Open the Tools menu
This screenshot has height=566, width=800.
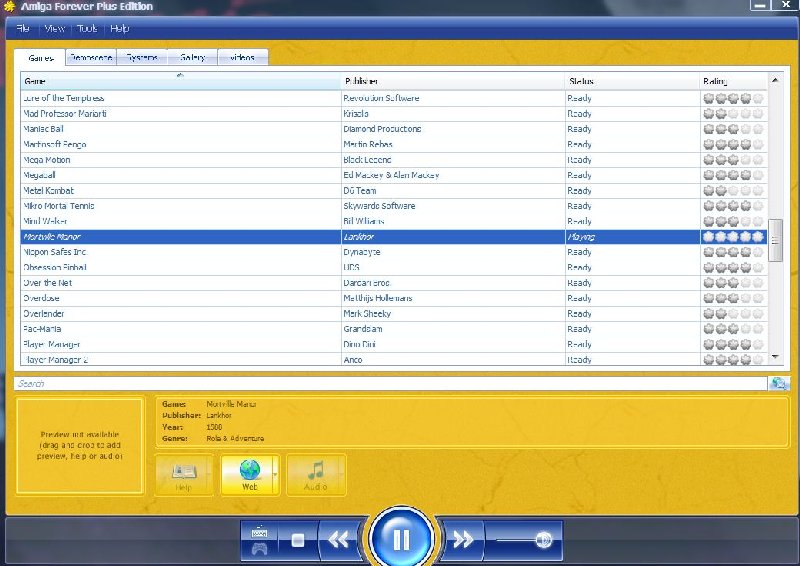click(x=87, y=29)
